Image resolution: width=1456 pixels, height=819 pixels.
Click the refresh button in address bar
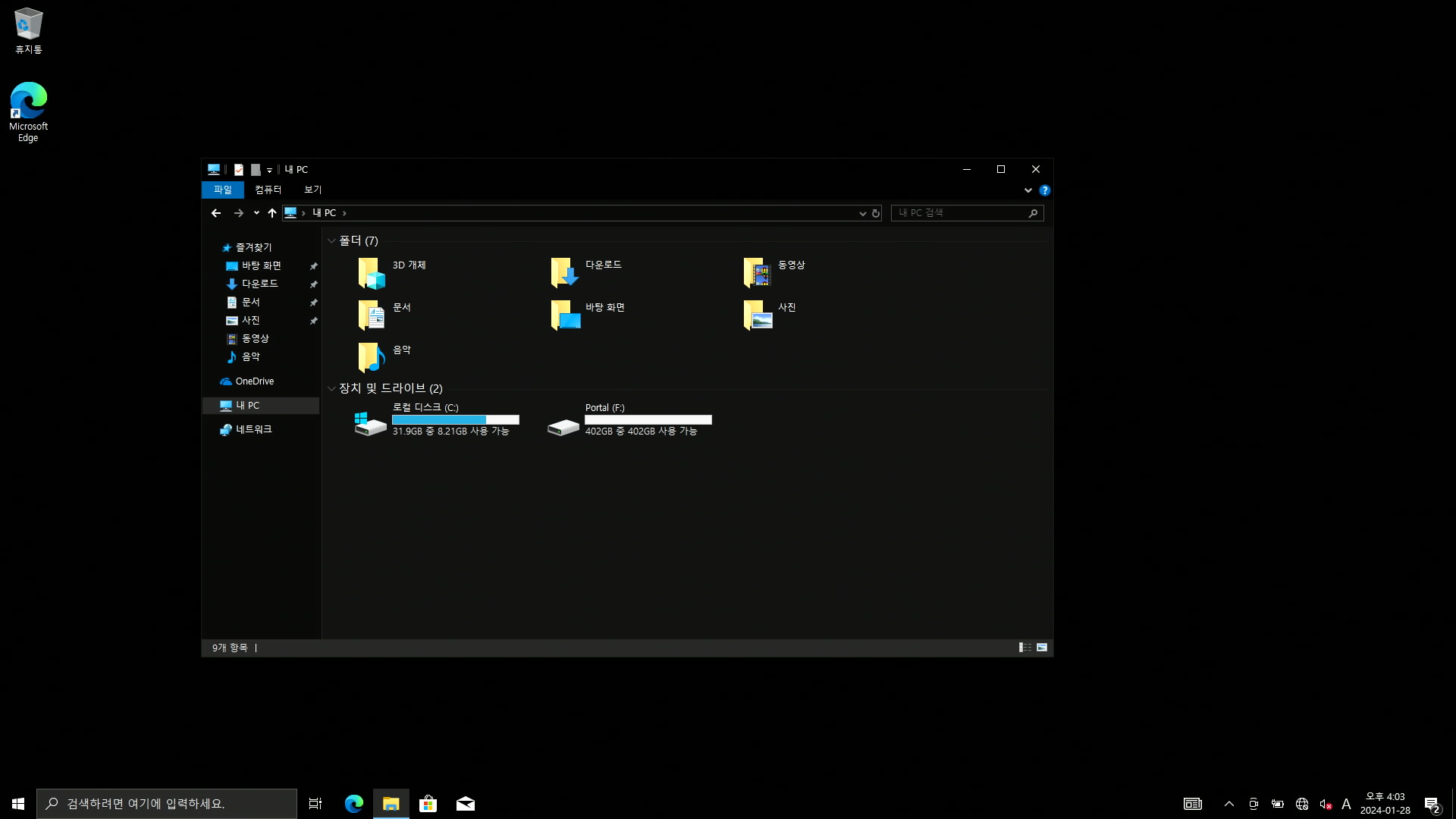click(876, 214)
